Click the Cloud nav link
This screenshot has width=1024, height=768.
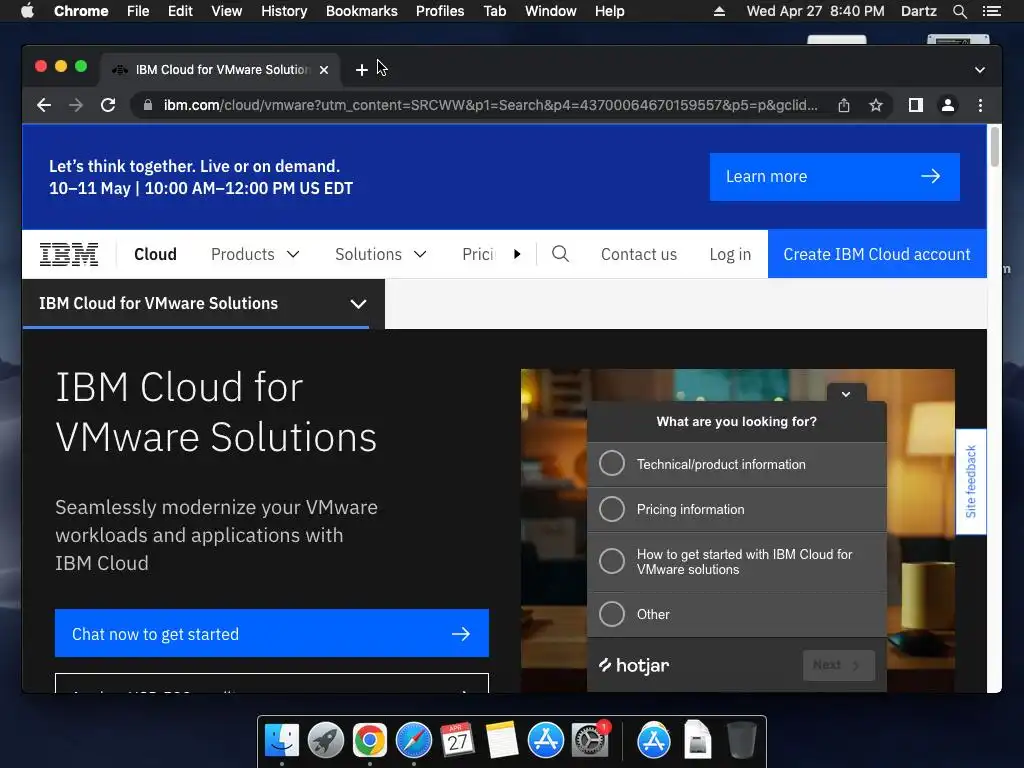(155, 254)
